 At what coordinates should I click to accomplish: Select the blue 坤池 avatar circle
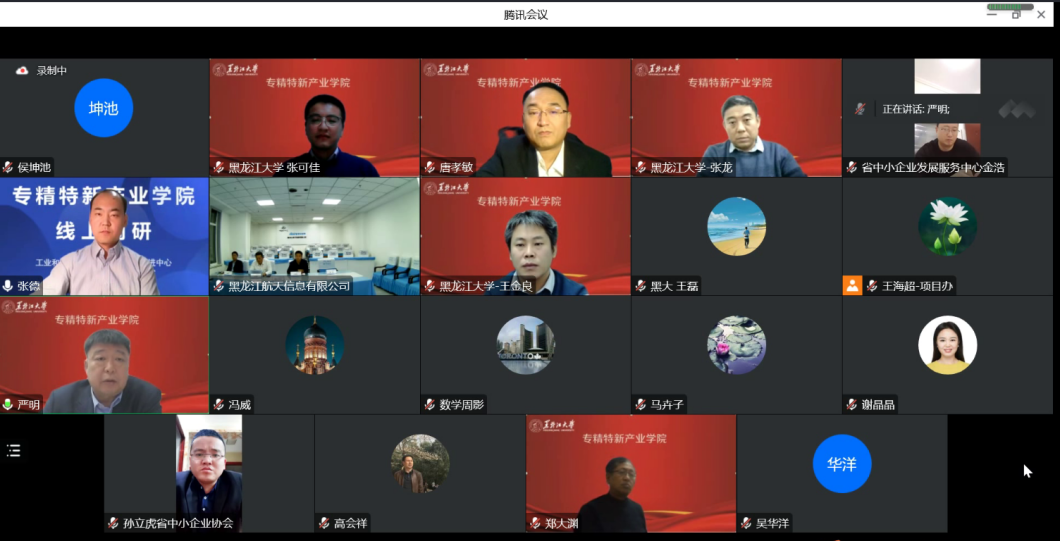tap(103, 108)
